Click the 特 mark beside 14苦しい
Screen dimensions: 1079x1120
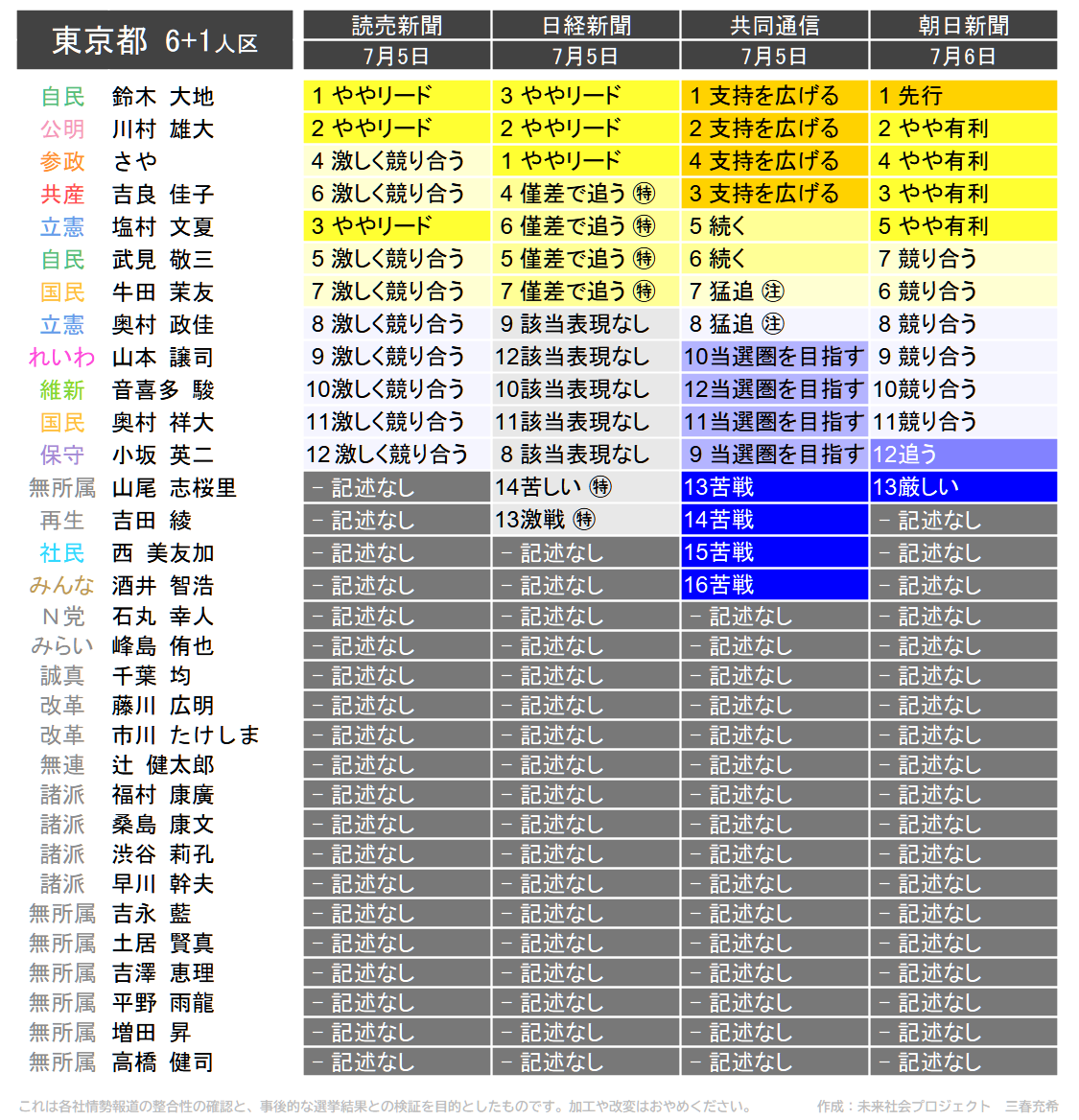pyautogui.click(x=600, y=487)
